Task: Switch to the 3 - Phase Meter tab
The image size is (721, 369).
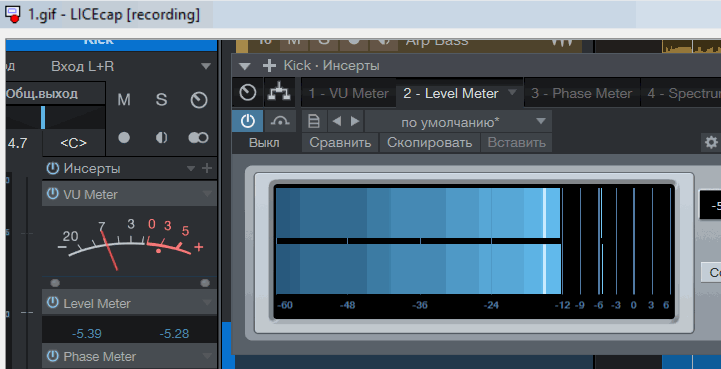Action: 581,93
